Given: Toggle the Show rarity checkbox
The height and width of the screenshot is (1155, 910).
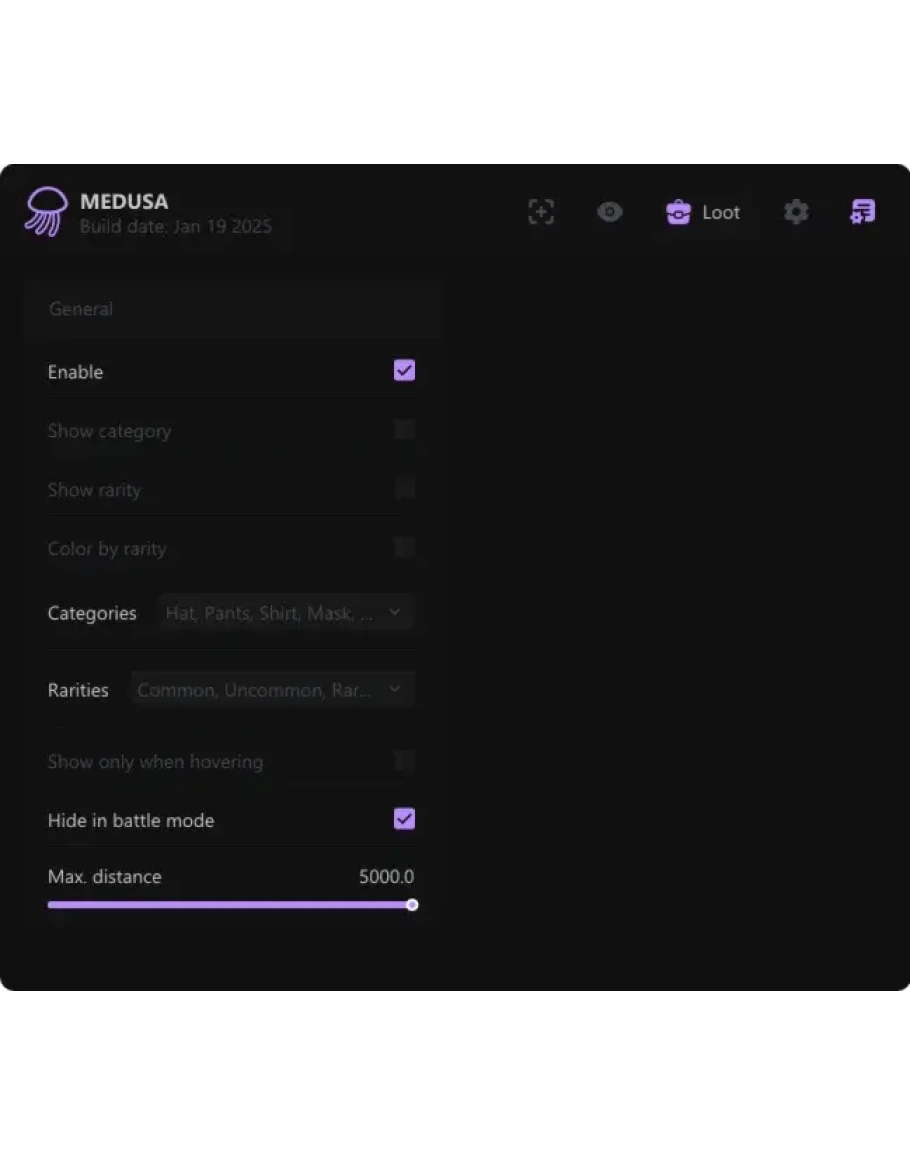Looking at the screenshot, I should pos(404,489).
